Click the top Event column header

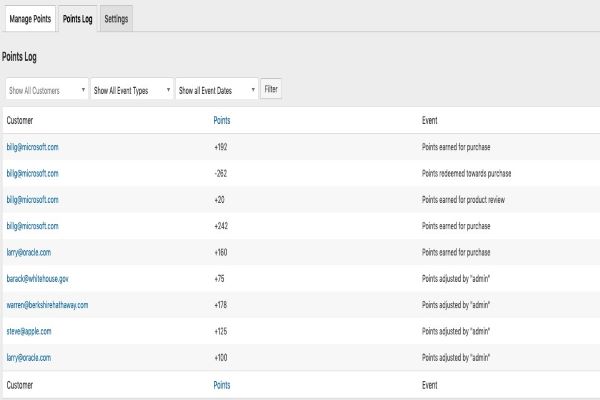click(429, 120)
